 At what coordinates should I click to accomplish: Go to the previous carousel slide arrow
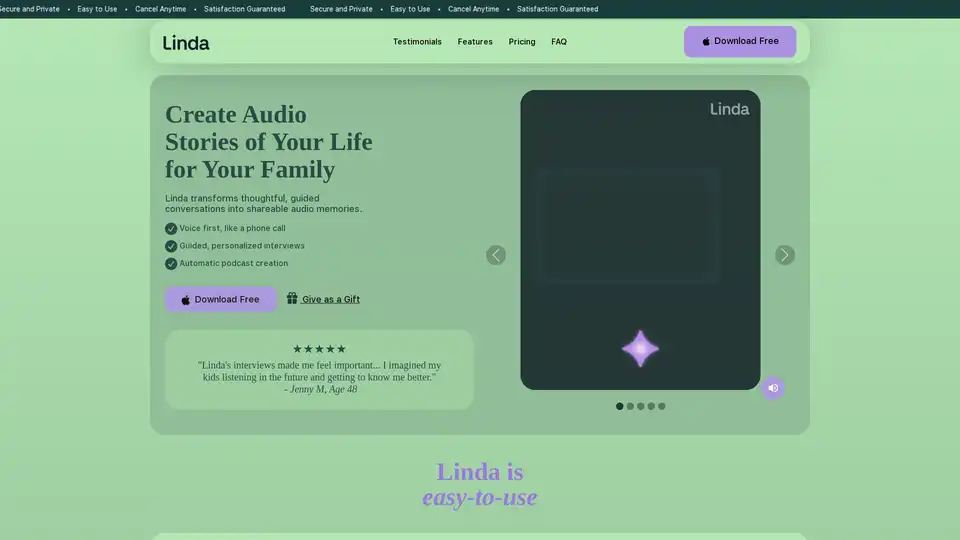point(496,255)
